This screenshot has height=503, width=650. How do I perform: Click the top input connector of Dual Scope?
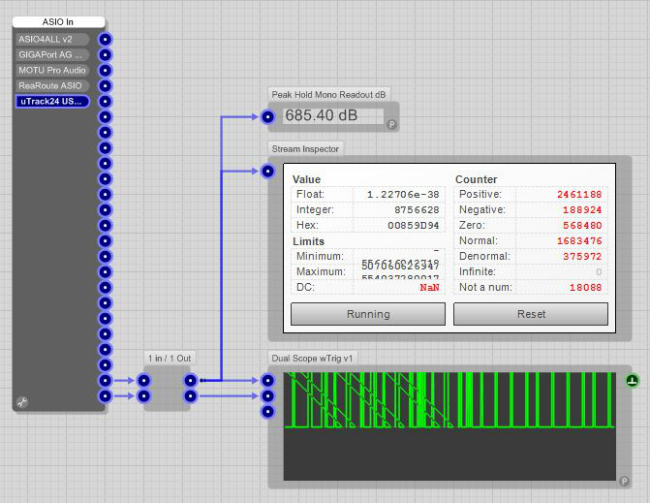268,381
